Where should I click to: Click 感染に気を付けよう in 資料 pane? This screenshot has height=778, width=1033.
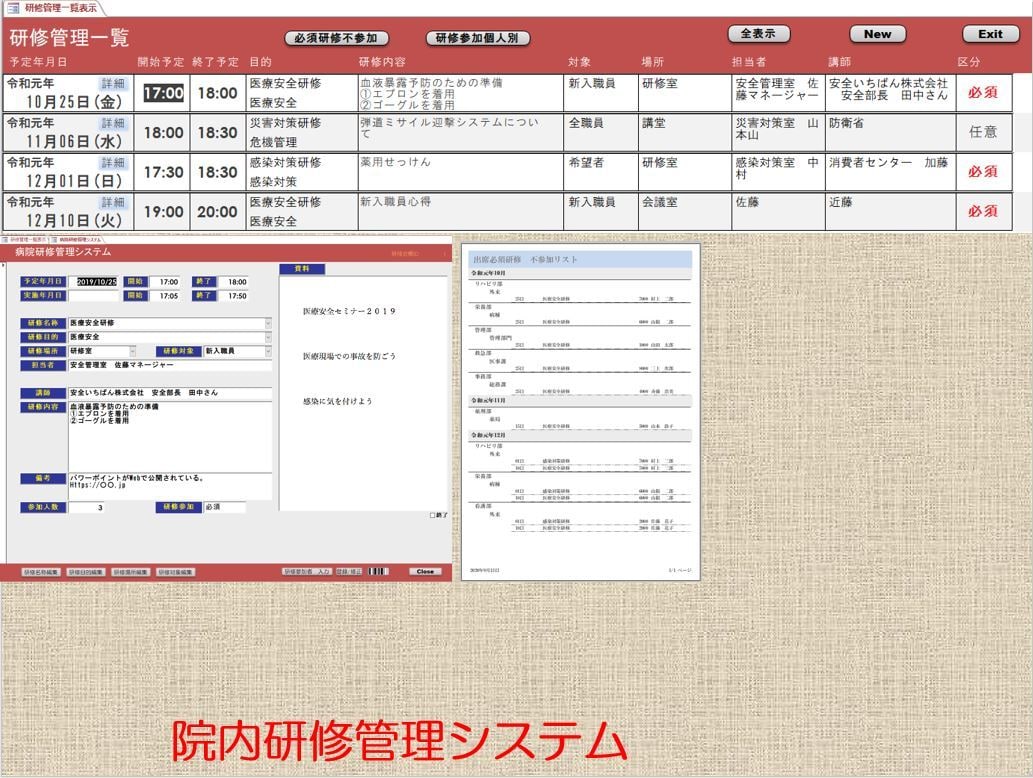tap(337, 401)
